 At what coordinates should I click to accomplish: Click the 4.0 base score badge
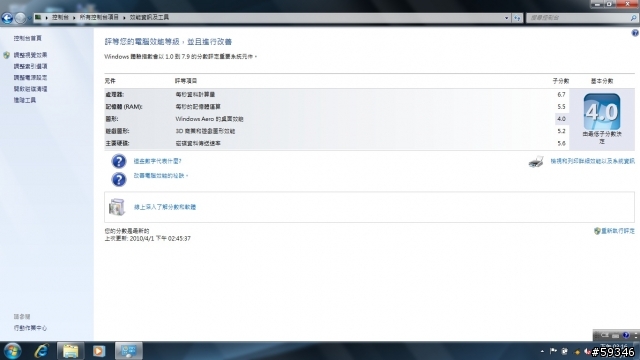click(602, 112)
